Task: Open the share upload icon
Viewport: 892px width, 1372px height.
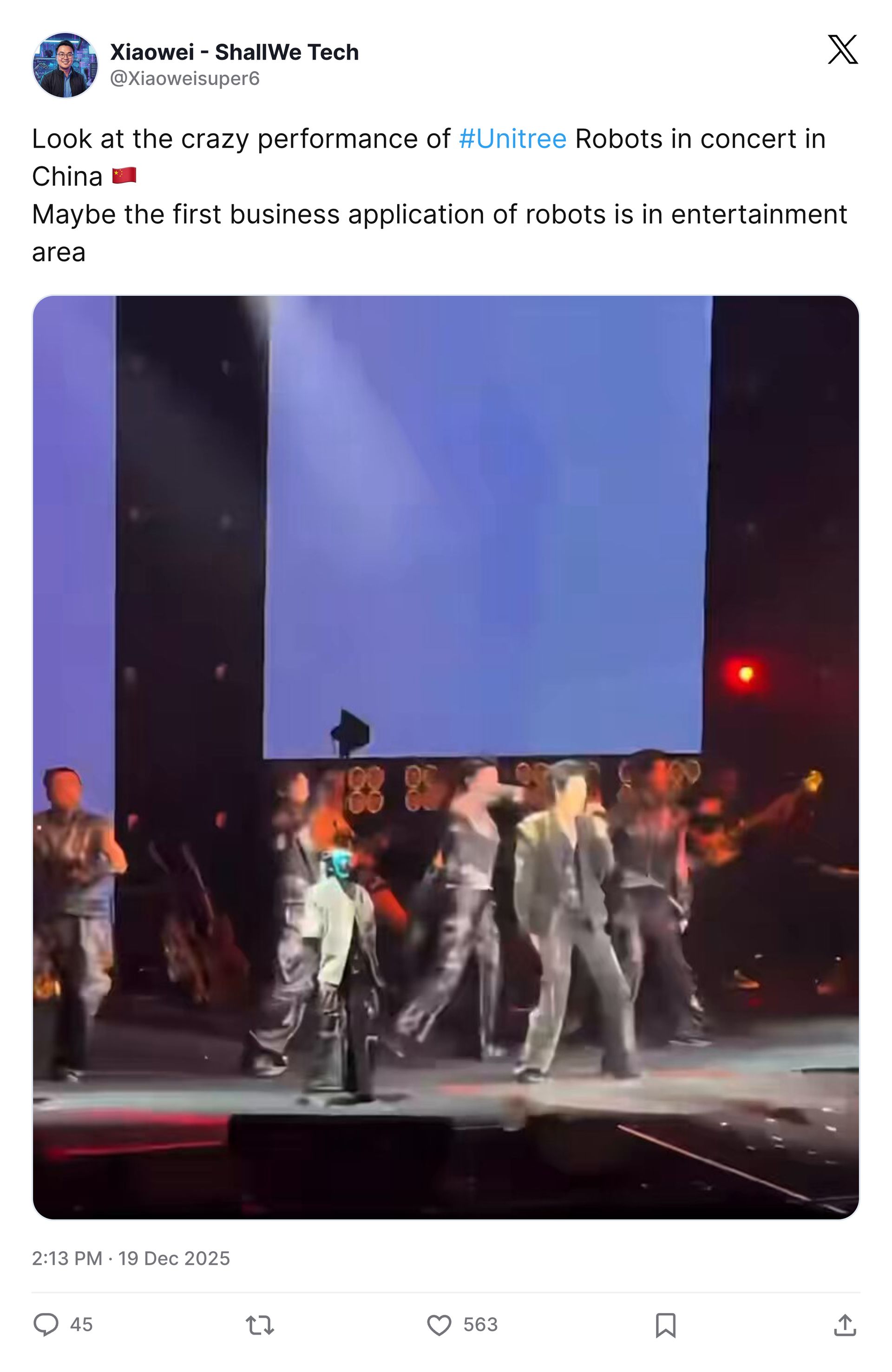Action: pos(845,1325)
